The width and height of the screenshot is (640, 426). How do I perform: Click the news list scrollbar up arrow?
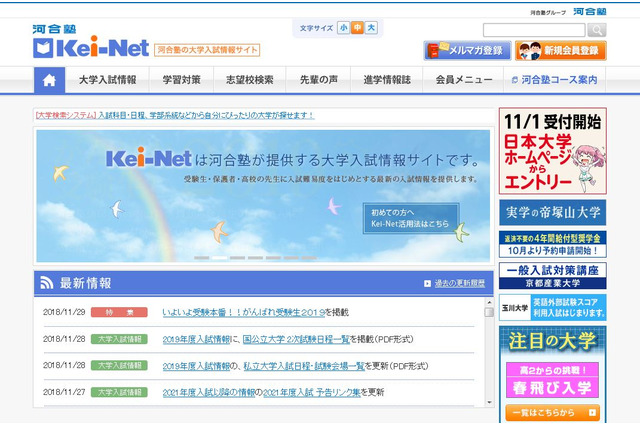click(x=489, y=302)
